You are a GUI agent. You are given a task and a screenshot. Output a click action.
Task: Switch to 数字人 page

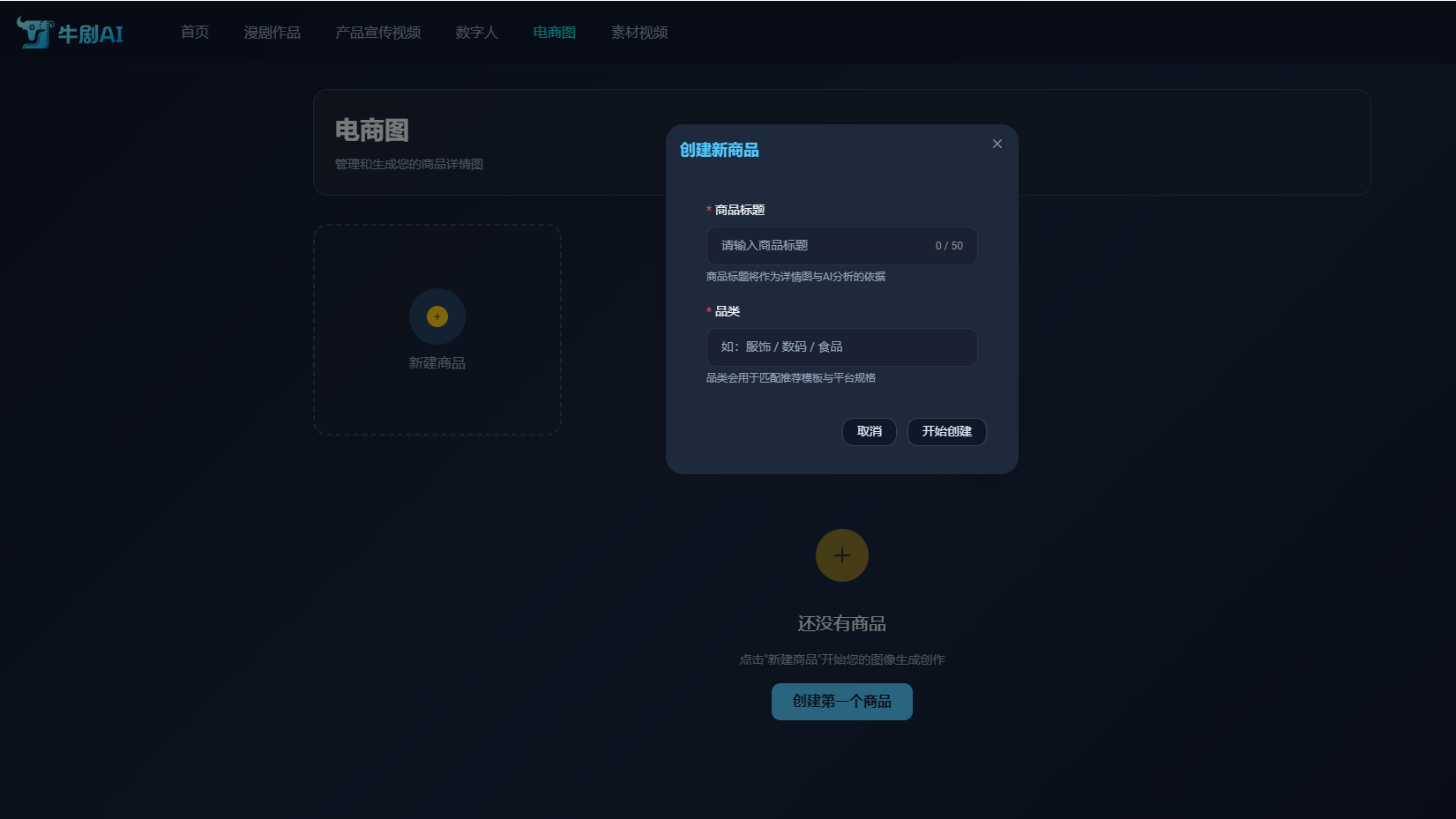point(477,33)
